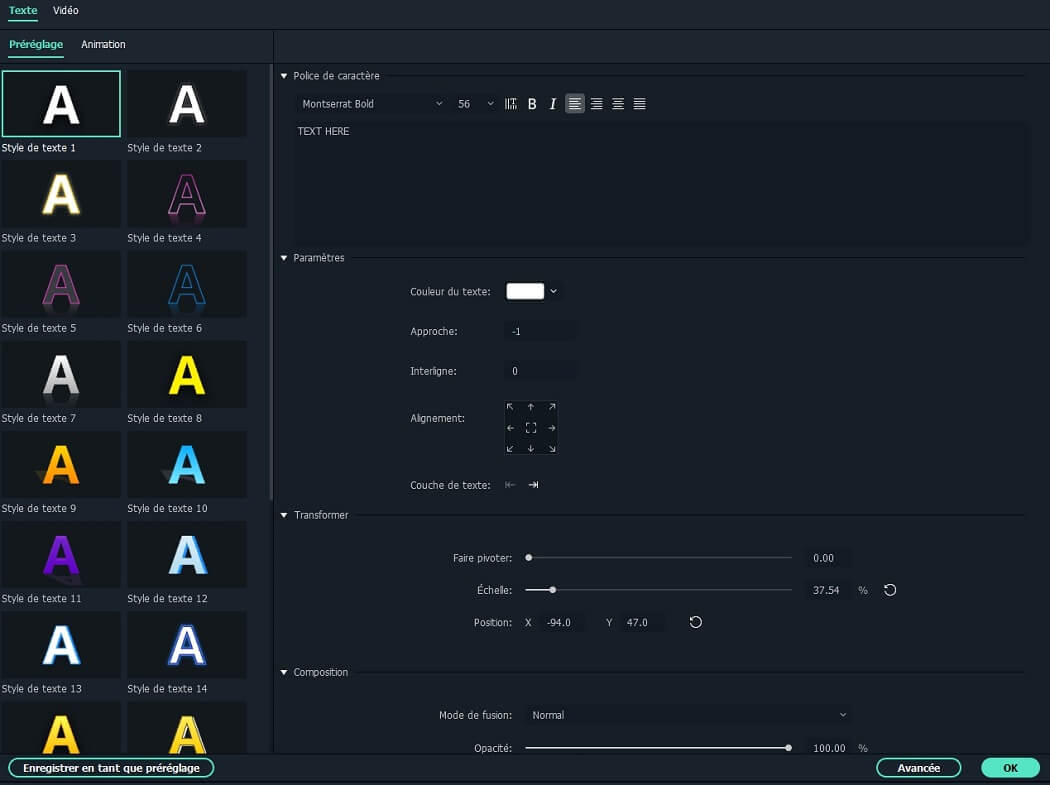Align text to the bottom-right corner

(552, 449)
